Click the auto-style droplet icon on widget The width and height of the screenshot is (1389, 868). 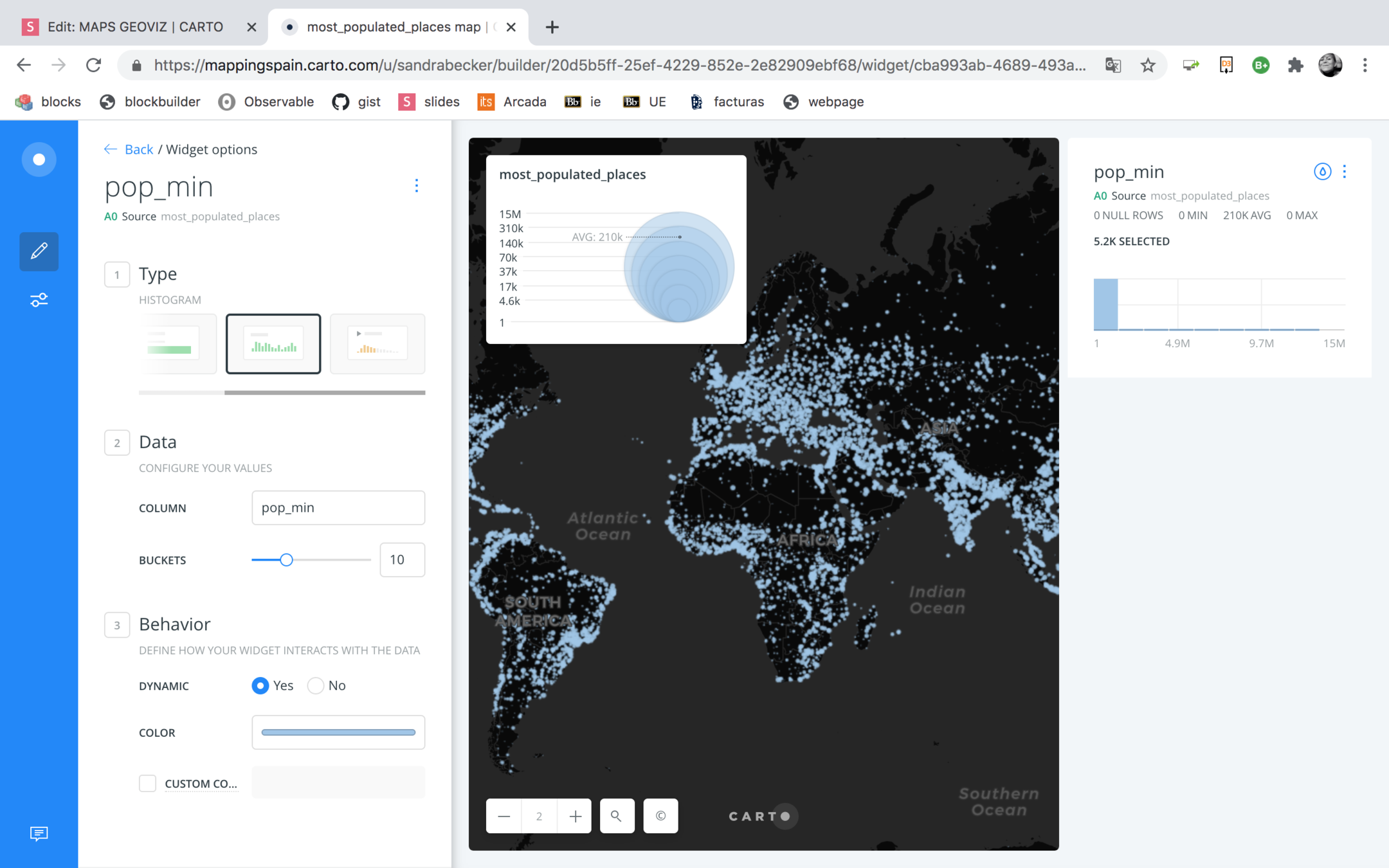tap(1322, 172)
